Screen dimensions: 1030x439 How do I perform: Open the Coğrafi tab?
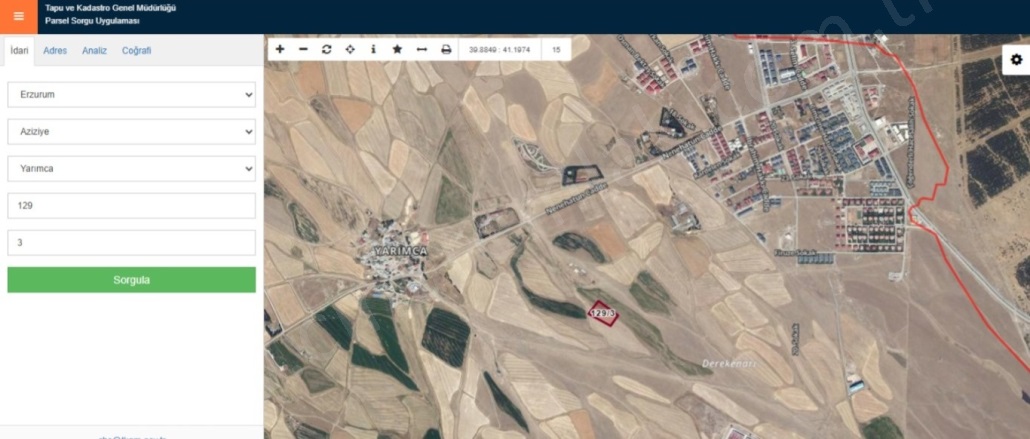tap(136, 51)
